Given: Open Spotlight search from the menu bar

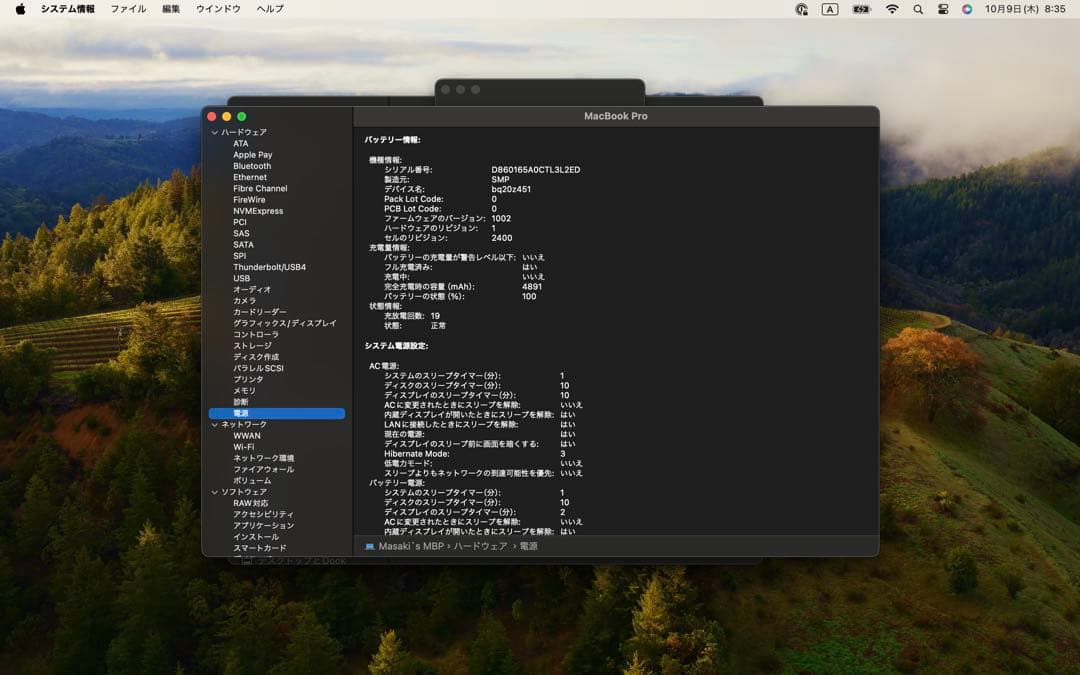Looking at the screenshot, I should pyautogui.click(x=918, y=9).
